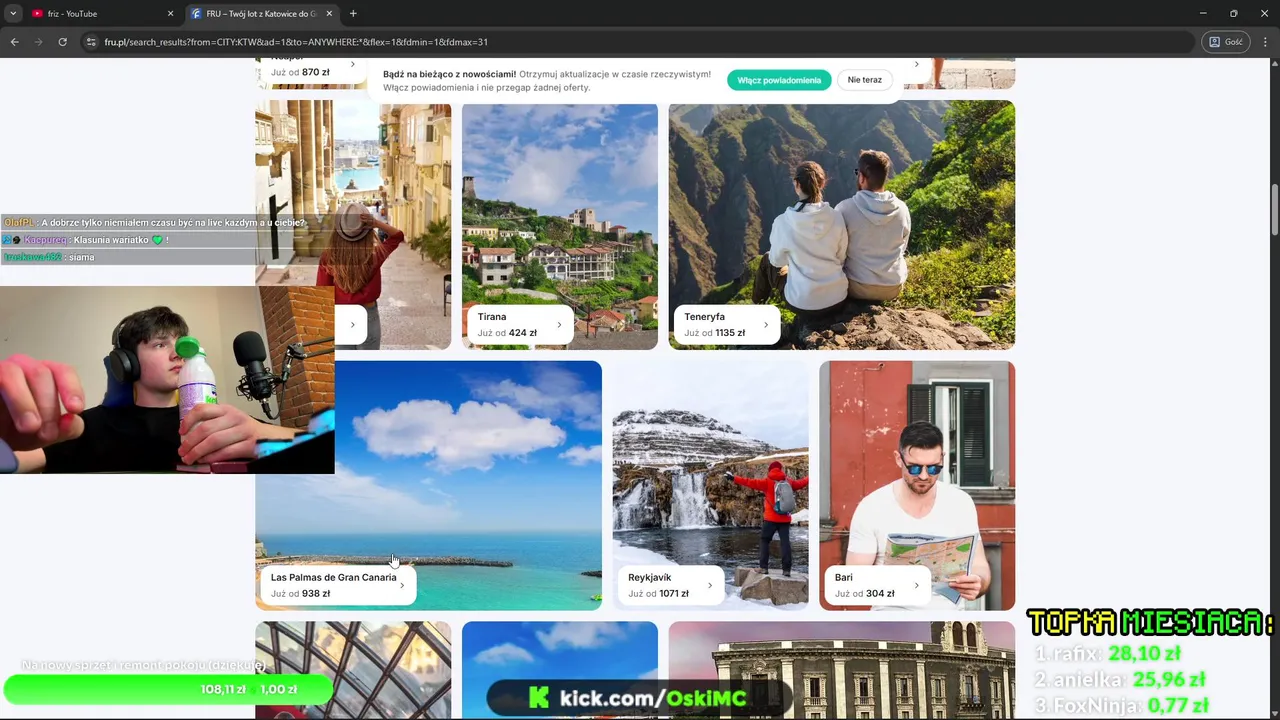This screenshot has height=720, width=1280.
Task: View site information for fru.pl
Action: tap(91, 42)
